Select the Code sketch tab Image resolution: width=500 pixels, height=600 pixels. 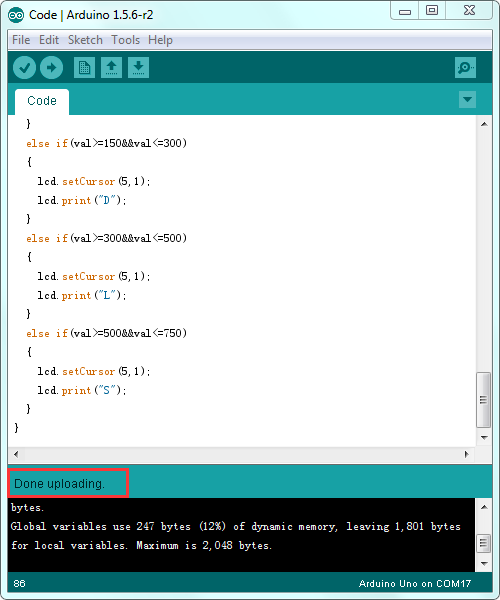click(x=42, y=101)
